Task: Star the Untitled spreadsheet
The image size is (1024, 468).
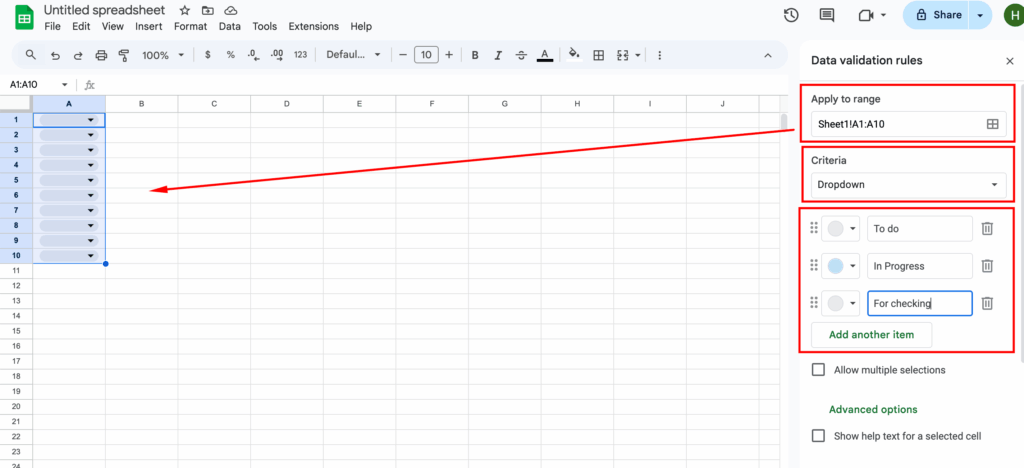Action: [x=185, y=10]
